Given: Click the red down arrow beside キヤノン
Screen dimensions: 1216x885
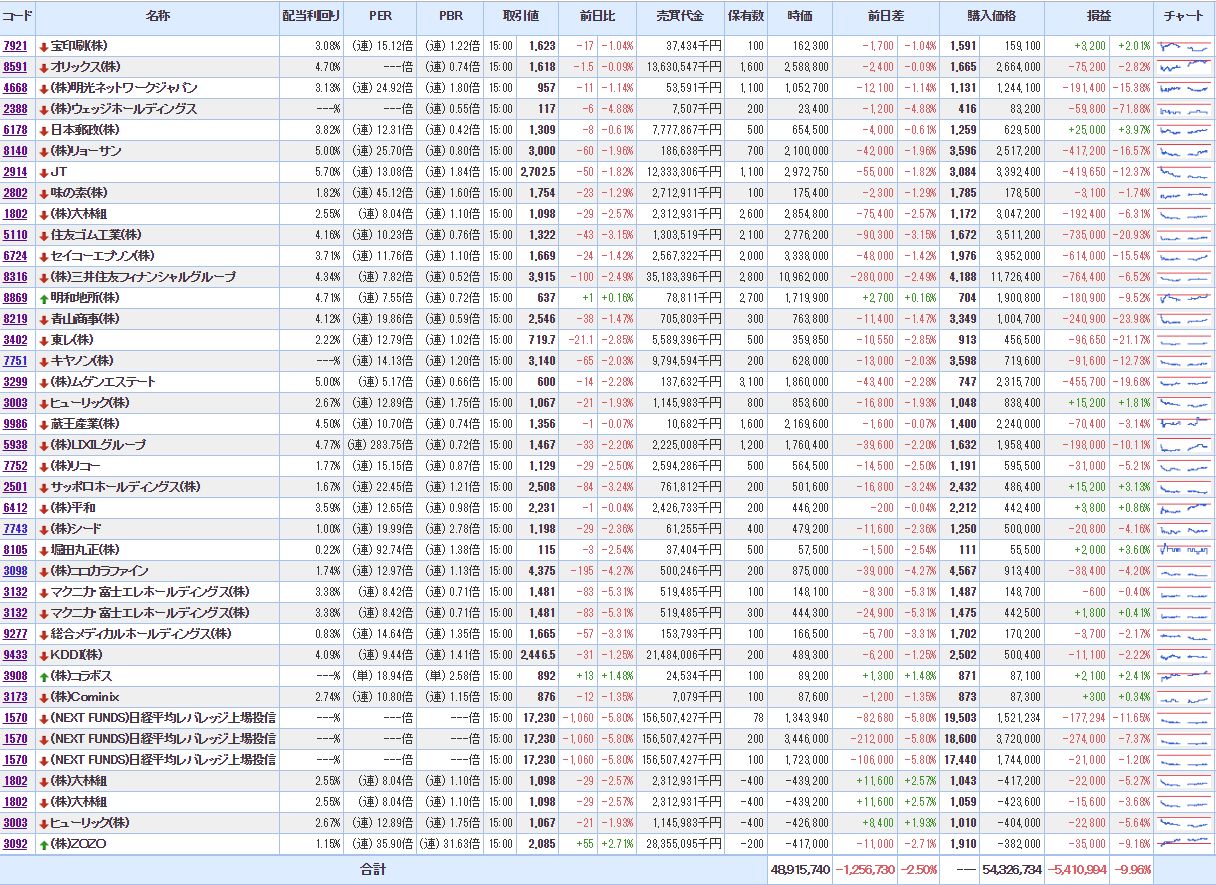Looking at the screenshot, I should (x=43, y=361).
